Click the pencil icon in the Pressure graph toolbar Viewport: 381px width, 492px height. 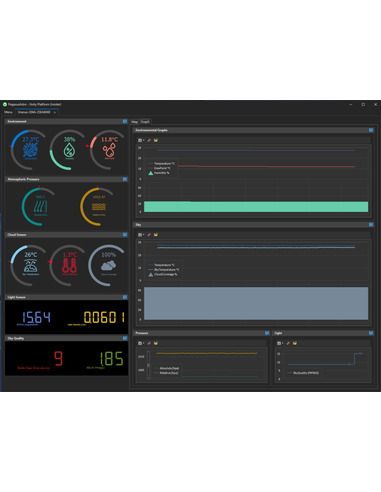click(149, 343)
